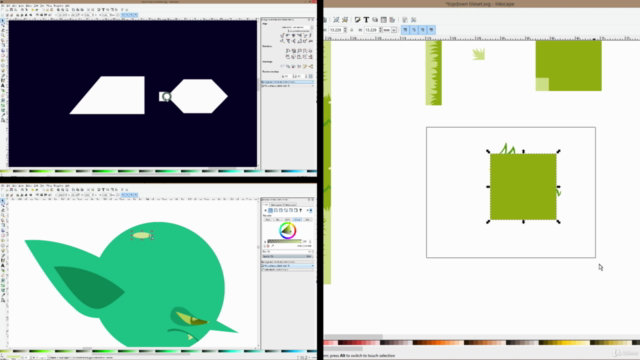Switch color mode to CMYK in Fill panel
The height and width of the screenshot is (360, 640).
[287, 220]
